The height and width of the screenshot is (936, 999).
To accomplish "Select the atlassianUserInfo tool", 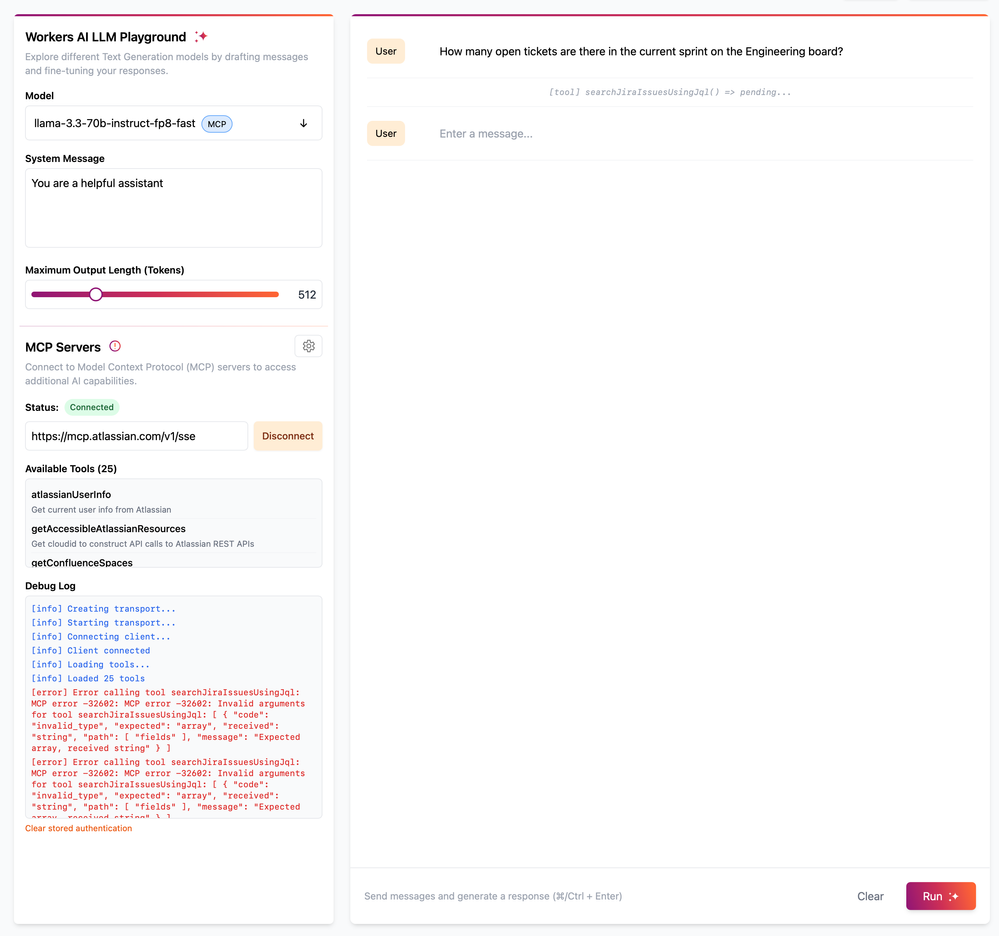I will tap(71, 494).
